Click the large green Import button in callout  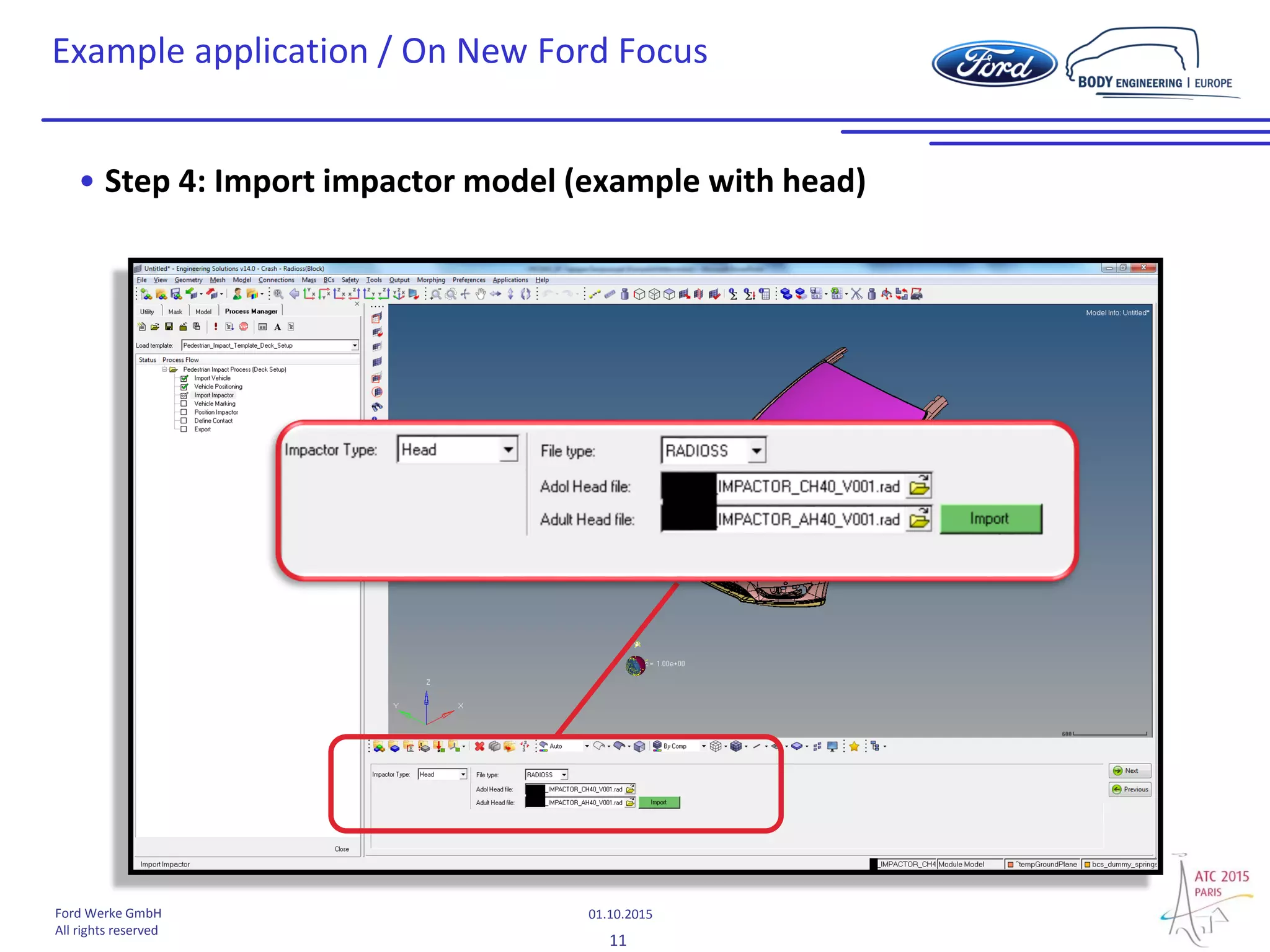pos(991,519)
